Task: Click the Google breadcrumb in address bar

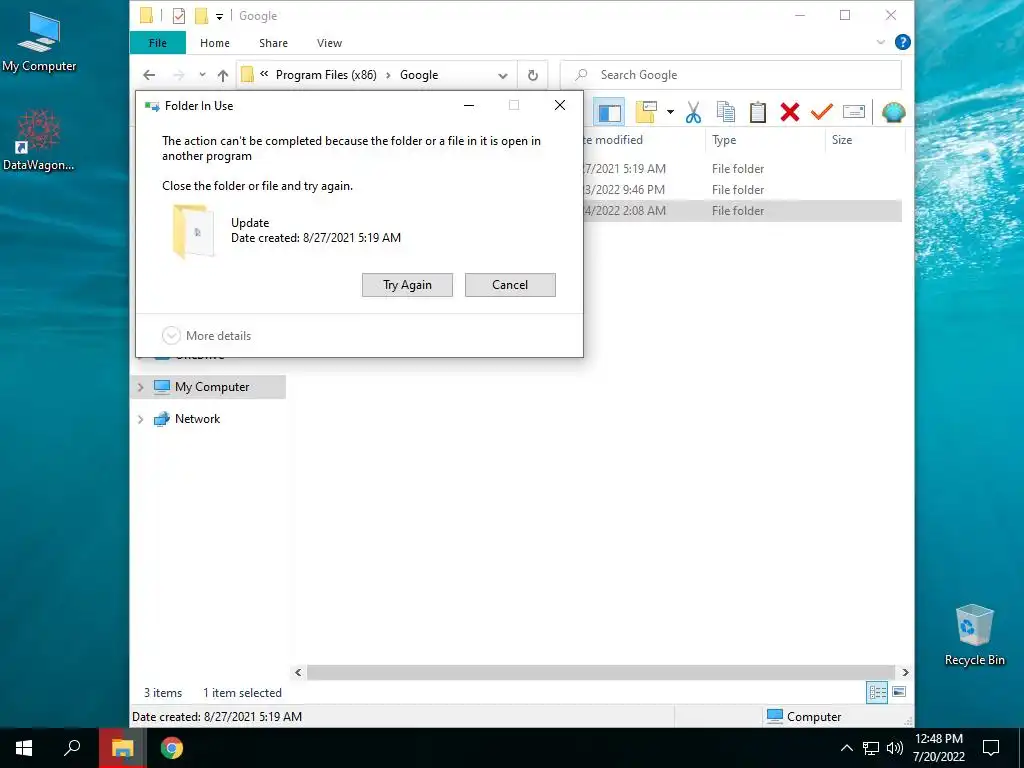Action: [x=419, y=75]
